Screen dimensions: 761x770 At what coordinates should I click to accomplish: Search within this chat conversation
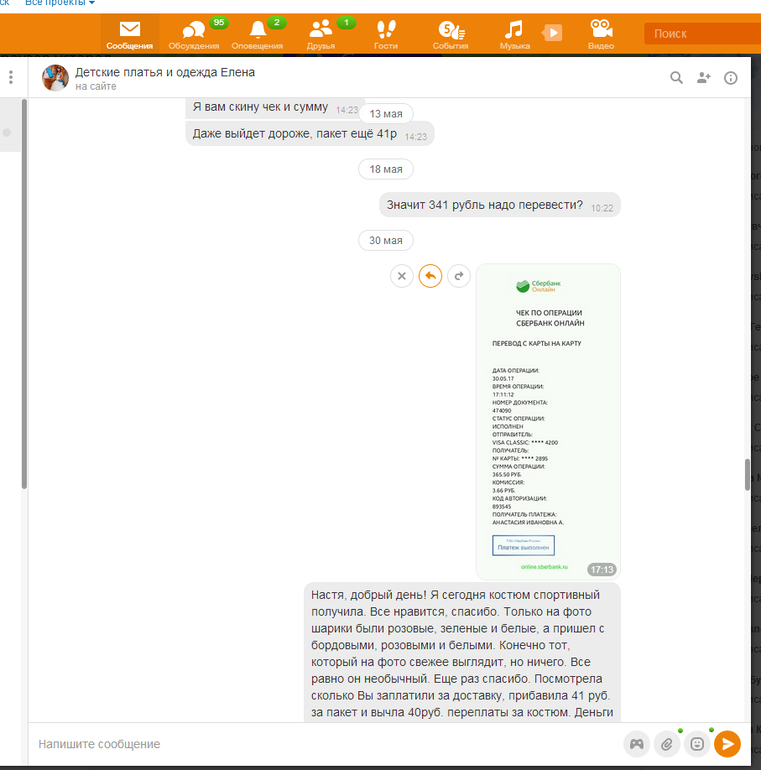click(677, 78)
